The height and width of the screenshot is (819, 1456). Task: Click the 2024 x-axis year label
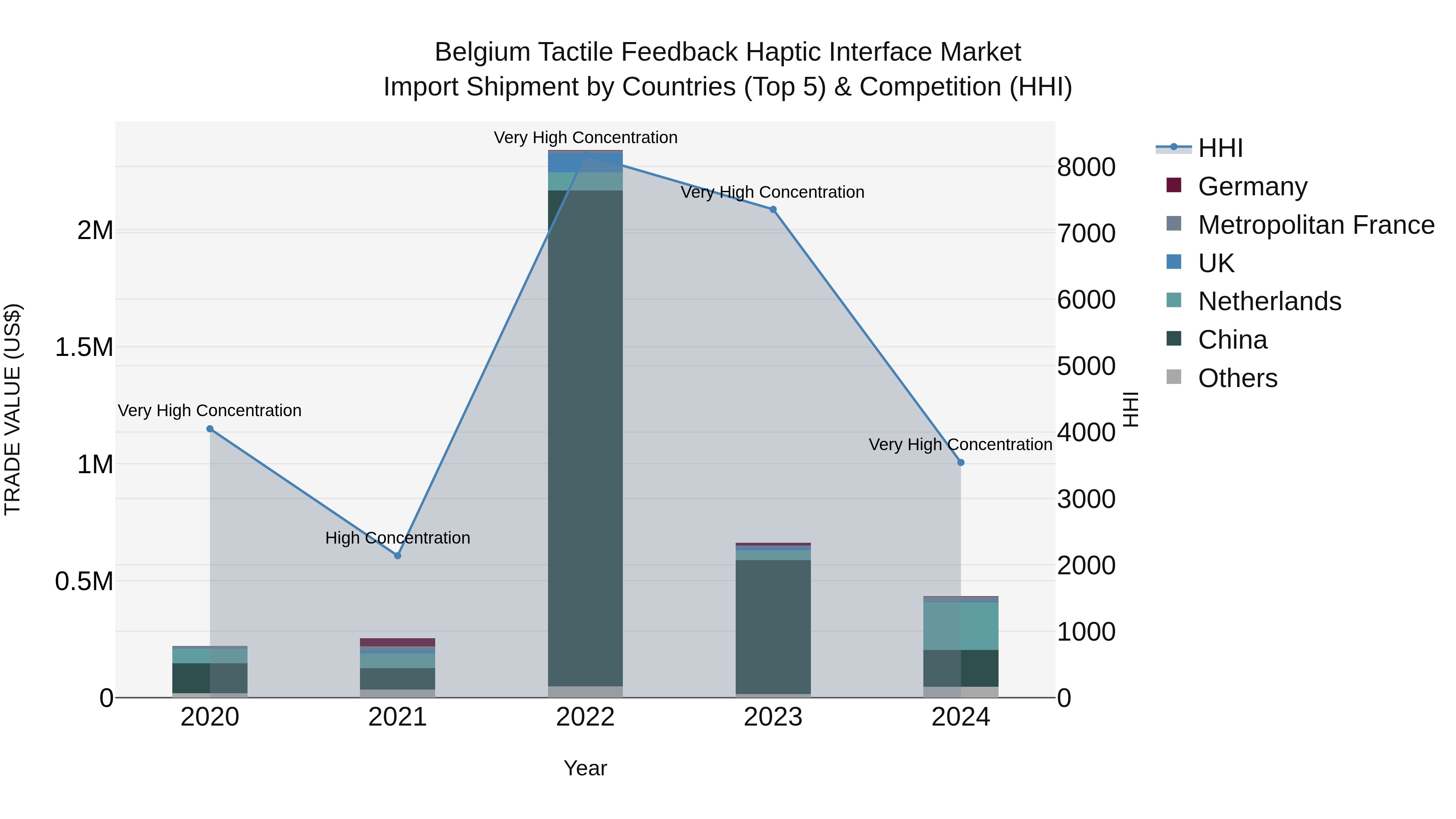click(961, 717)
